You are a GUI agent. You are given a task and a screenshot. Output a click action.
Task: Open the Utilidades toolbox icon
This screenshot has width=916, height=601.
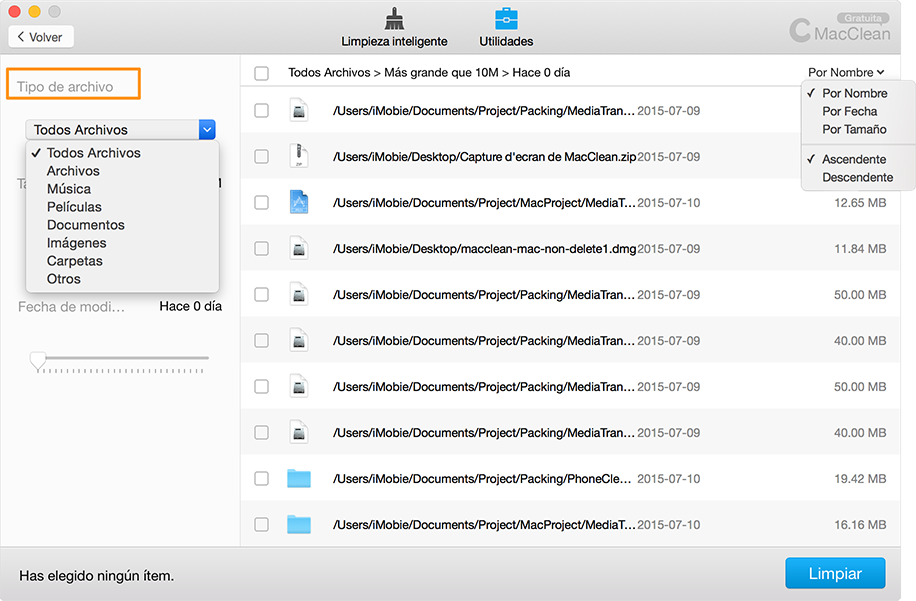coord(506,19)
